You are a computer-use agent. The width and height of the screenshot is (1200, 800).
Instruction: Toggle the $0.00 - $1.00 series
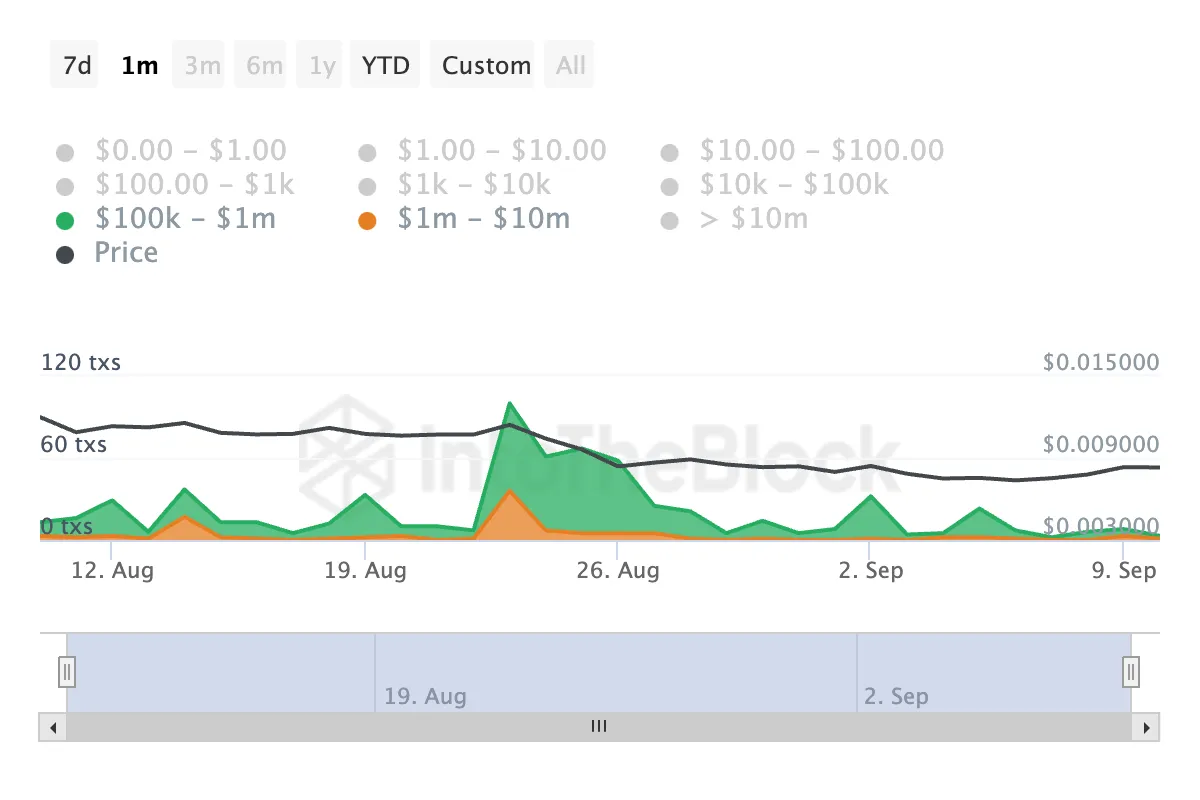172,151
